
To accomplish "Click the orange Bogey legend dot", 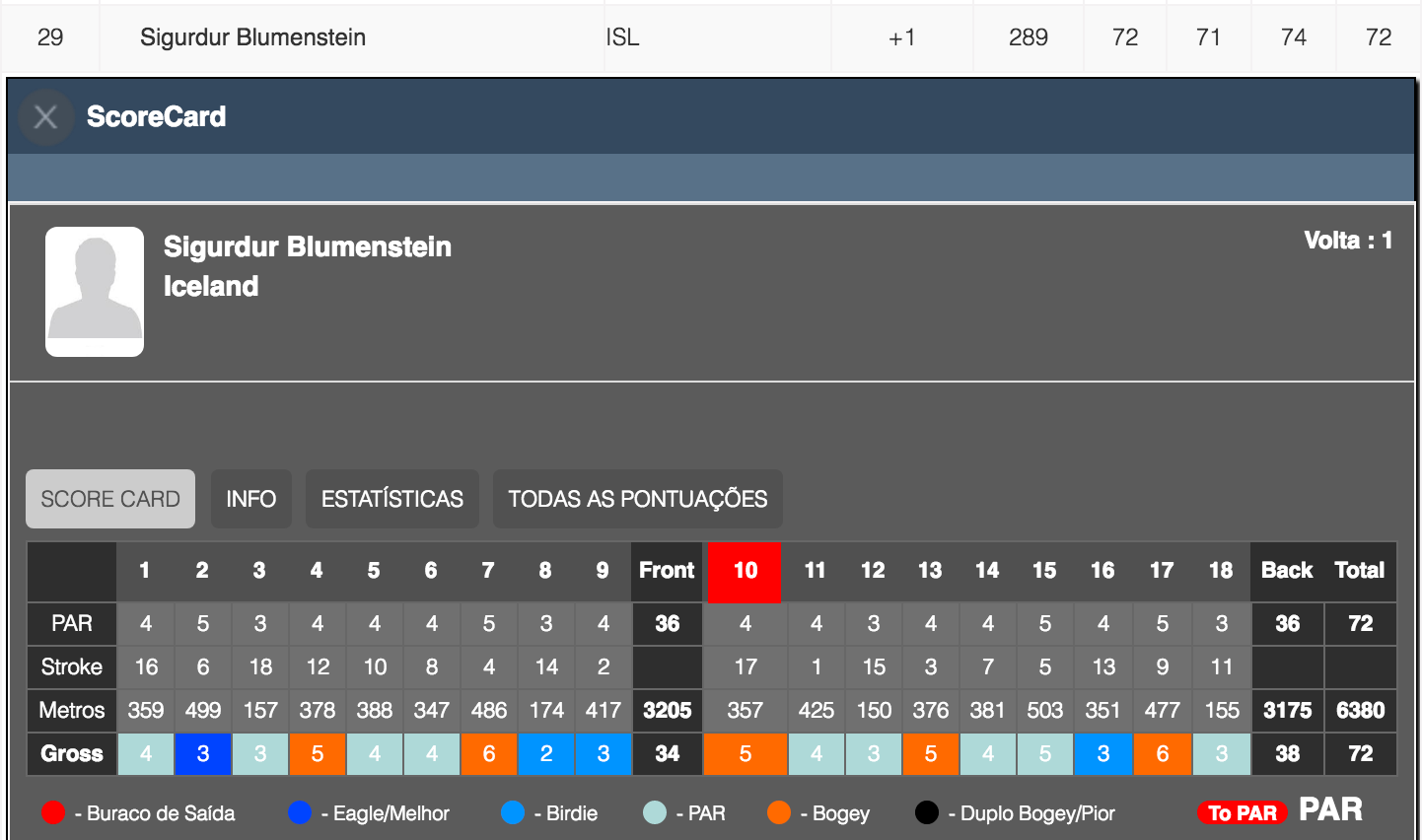I will pos(779,812).
